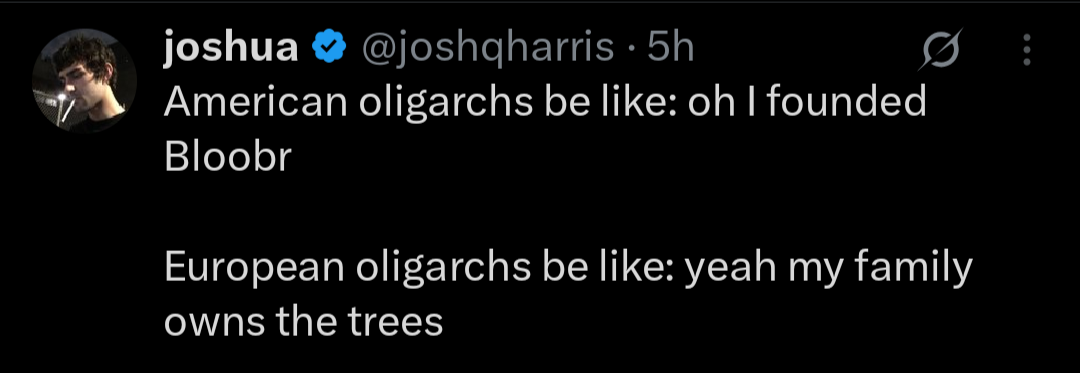Open the @joshqharris handle link
1080x373 pixels.
488,49
